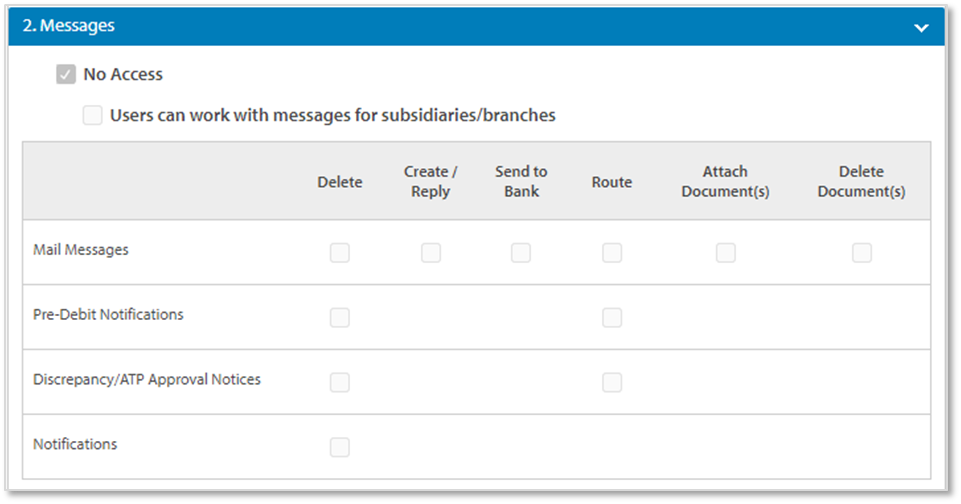Image resolution: width=961 pixels, height=504 pixels.
Task: Enable Route for Pre-Debit Notifications
Action: [x=612, y=318]
